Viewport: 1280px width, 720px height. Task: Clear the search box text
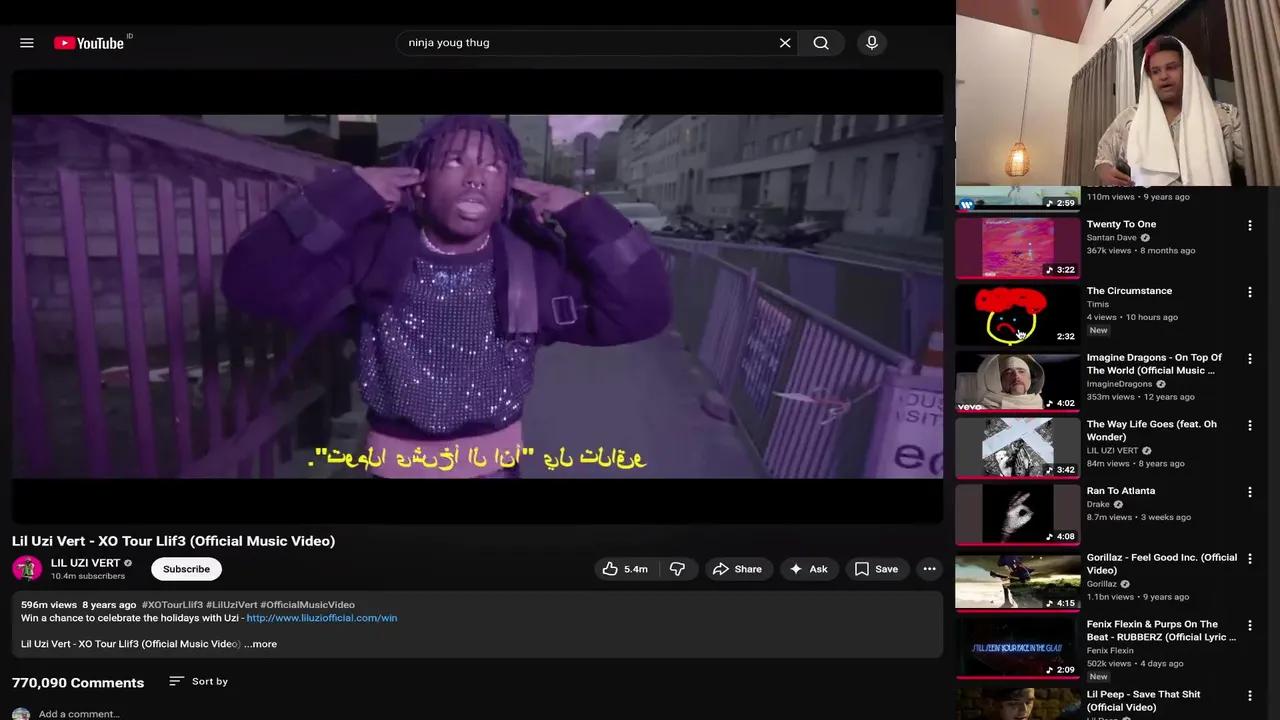(x=785, y=43)
